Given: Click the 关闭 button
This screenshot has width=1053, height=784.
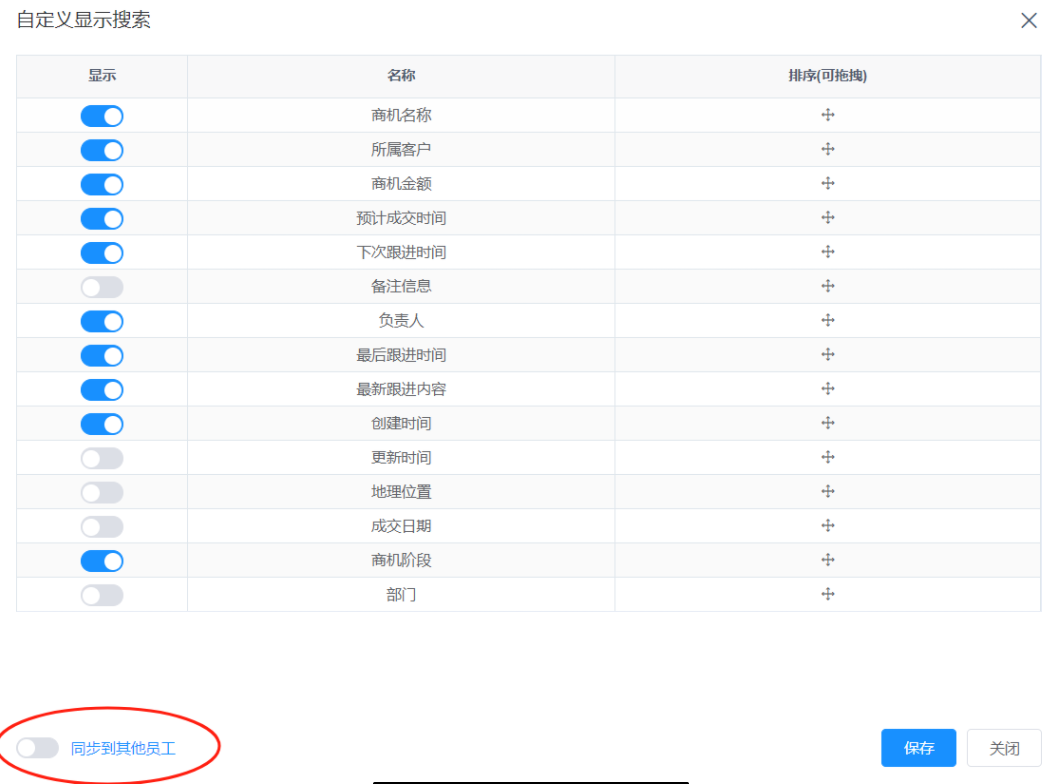Looking at the screenshot, I should 1003,747.
